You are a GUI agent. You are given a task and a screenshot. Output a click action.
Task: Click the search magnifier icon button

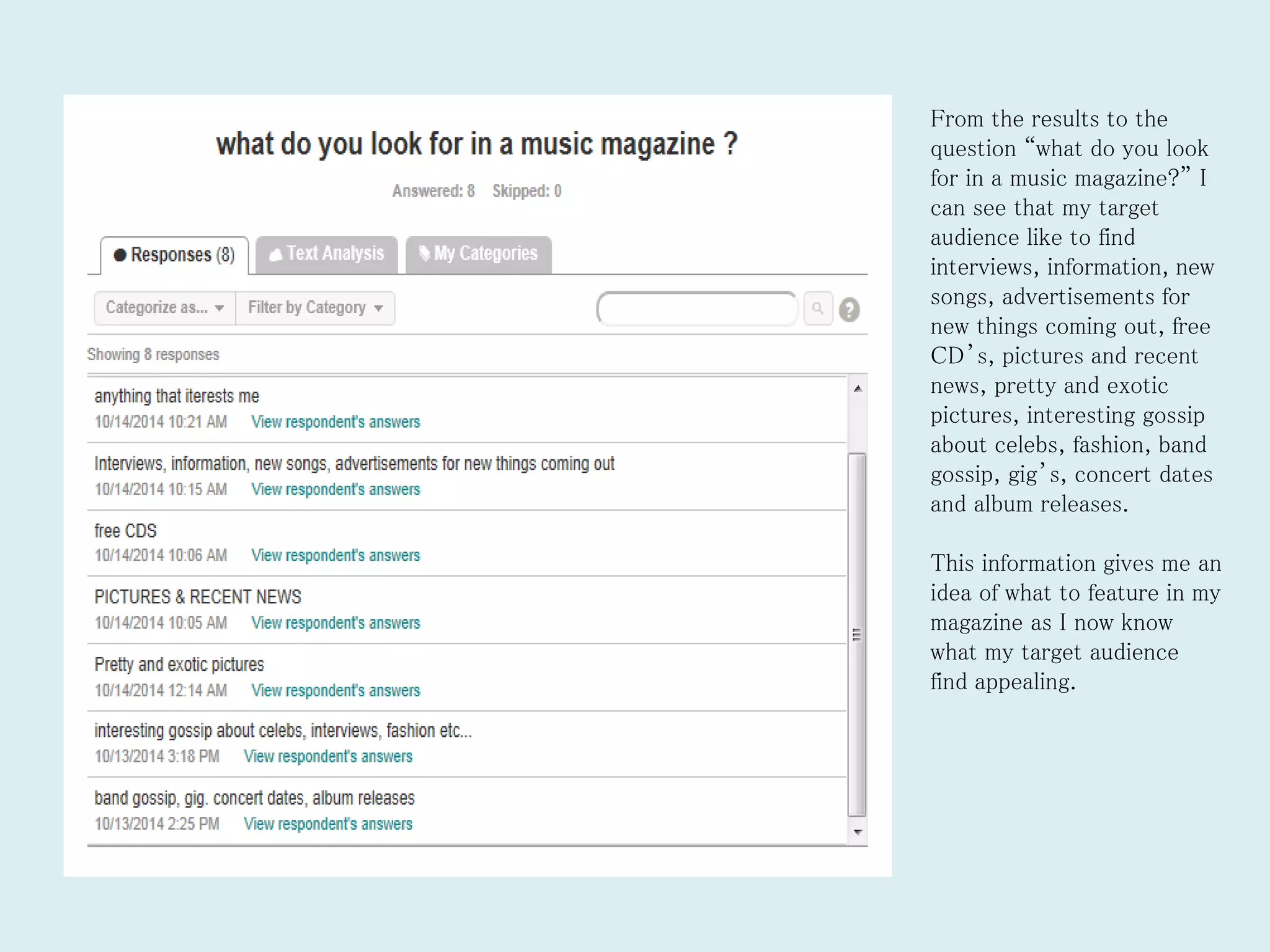(x=817, y=308)
